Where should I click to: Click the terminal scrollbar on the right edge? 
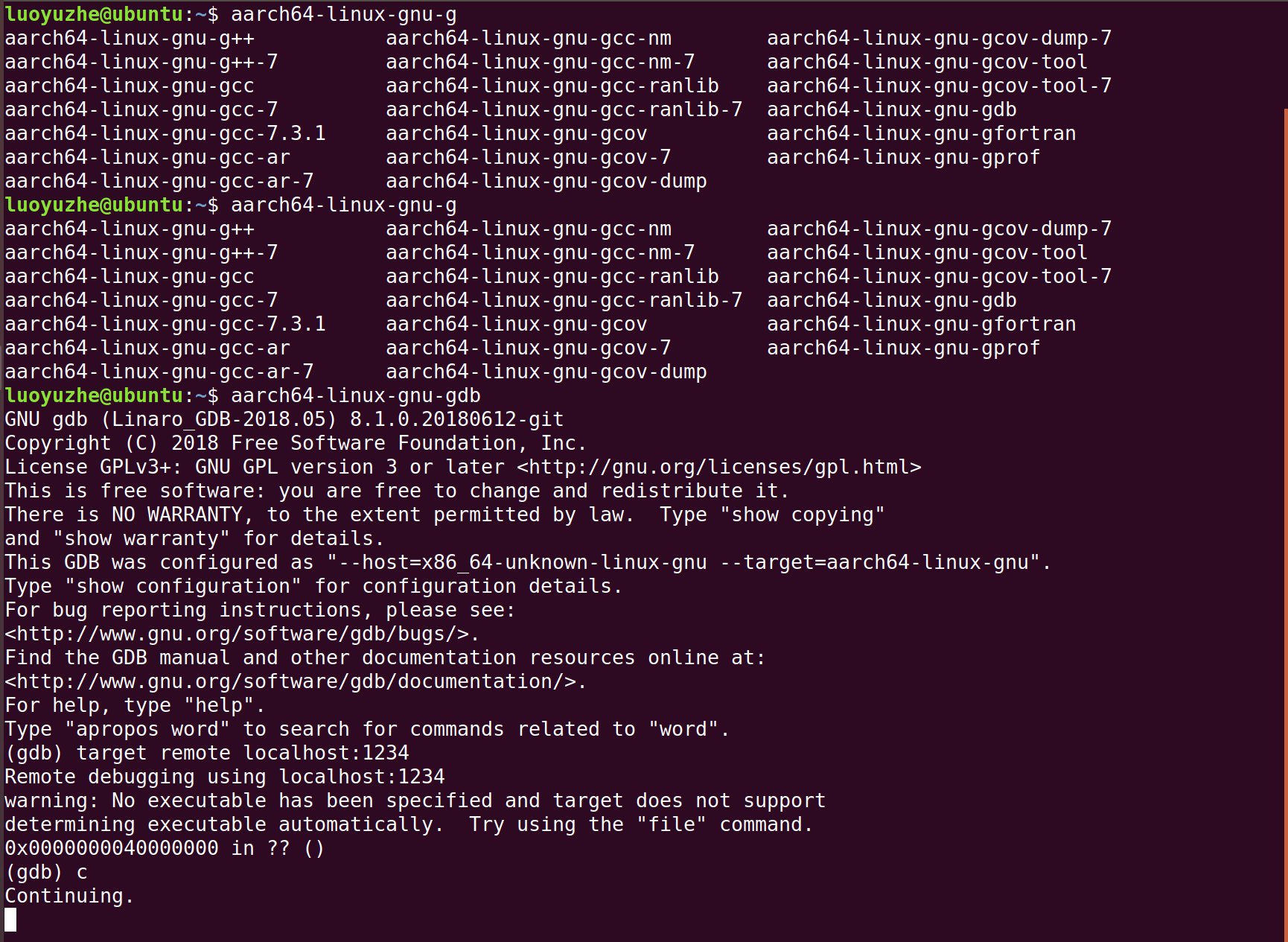coord(1284,521)
